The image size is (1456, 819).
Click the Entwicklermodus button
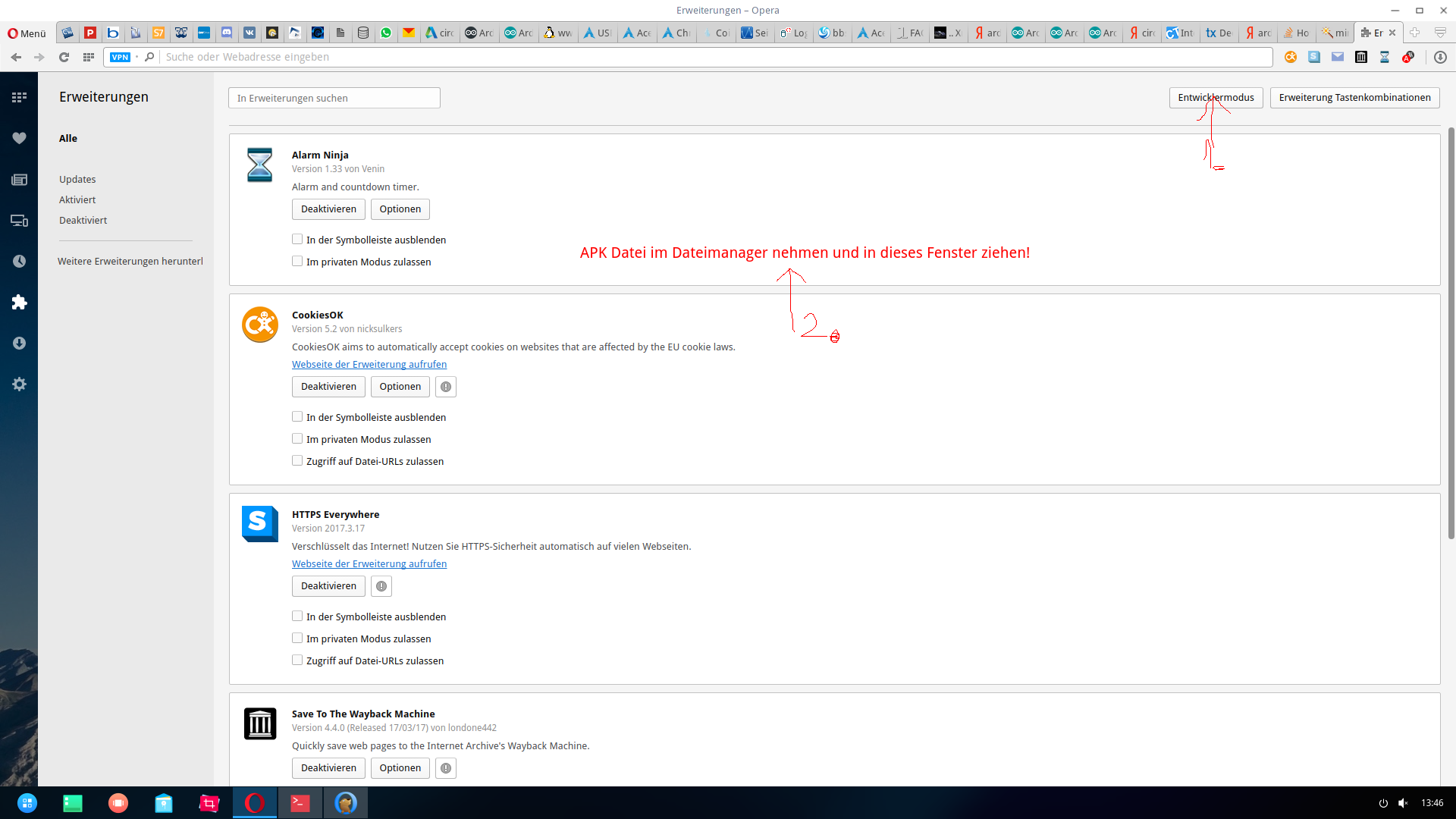(x=1216, y=98)
